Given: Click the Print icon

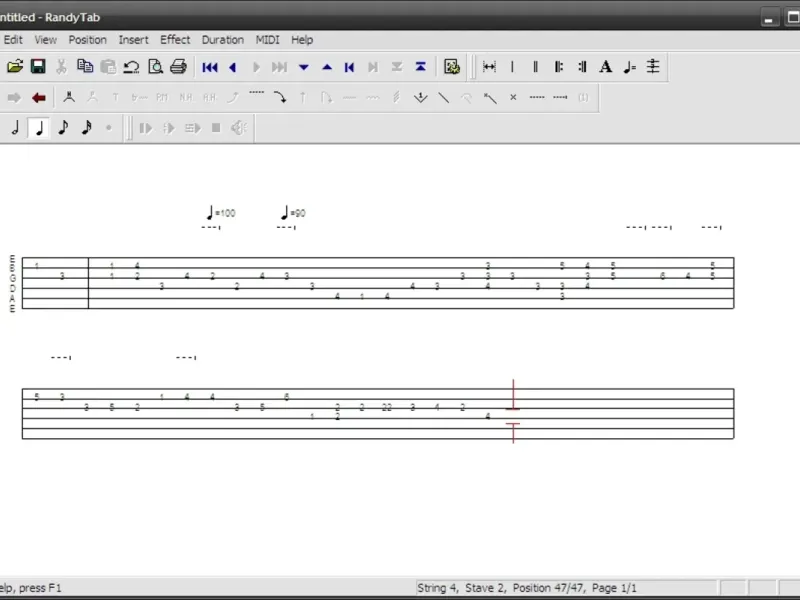Looking at the screenshot, I should point(179,66).
